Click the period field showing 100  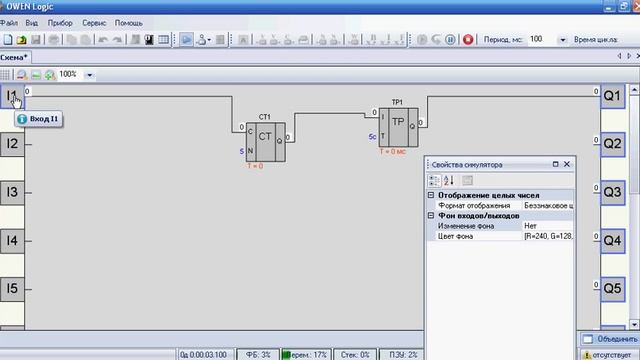(542, 40)
